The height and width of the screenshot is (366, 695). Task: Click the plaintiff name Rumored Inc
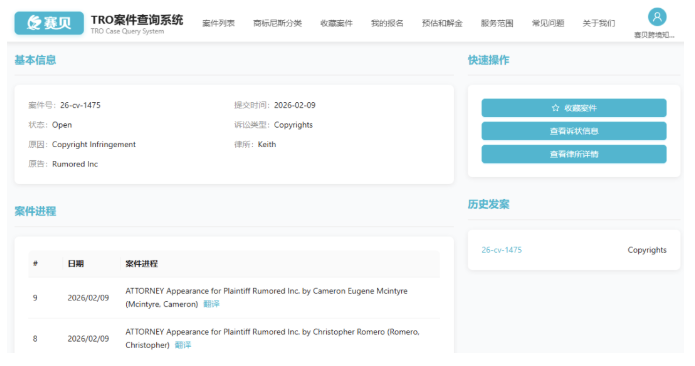point(75,164)
